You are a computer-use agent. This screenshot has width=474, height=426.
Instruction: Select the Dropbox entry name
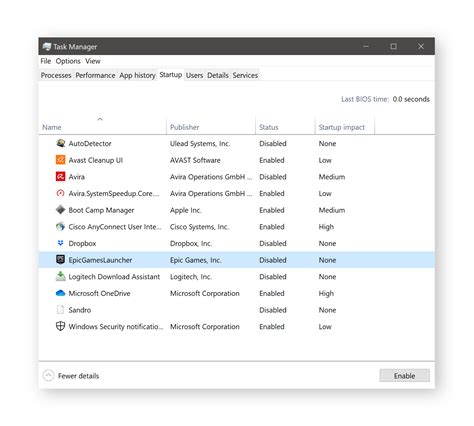pos(82,243)
